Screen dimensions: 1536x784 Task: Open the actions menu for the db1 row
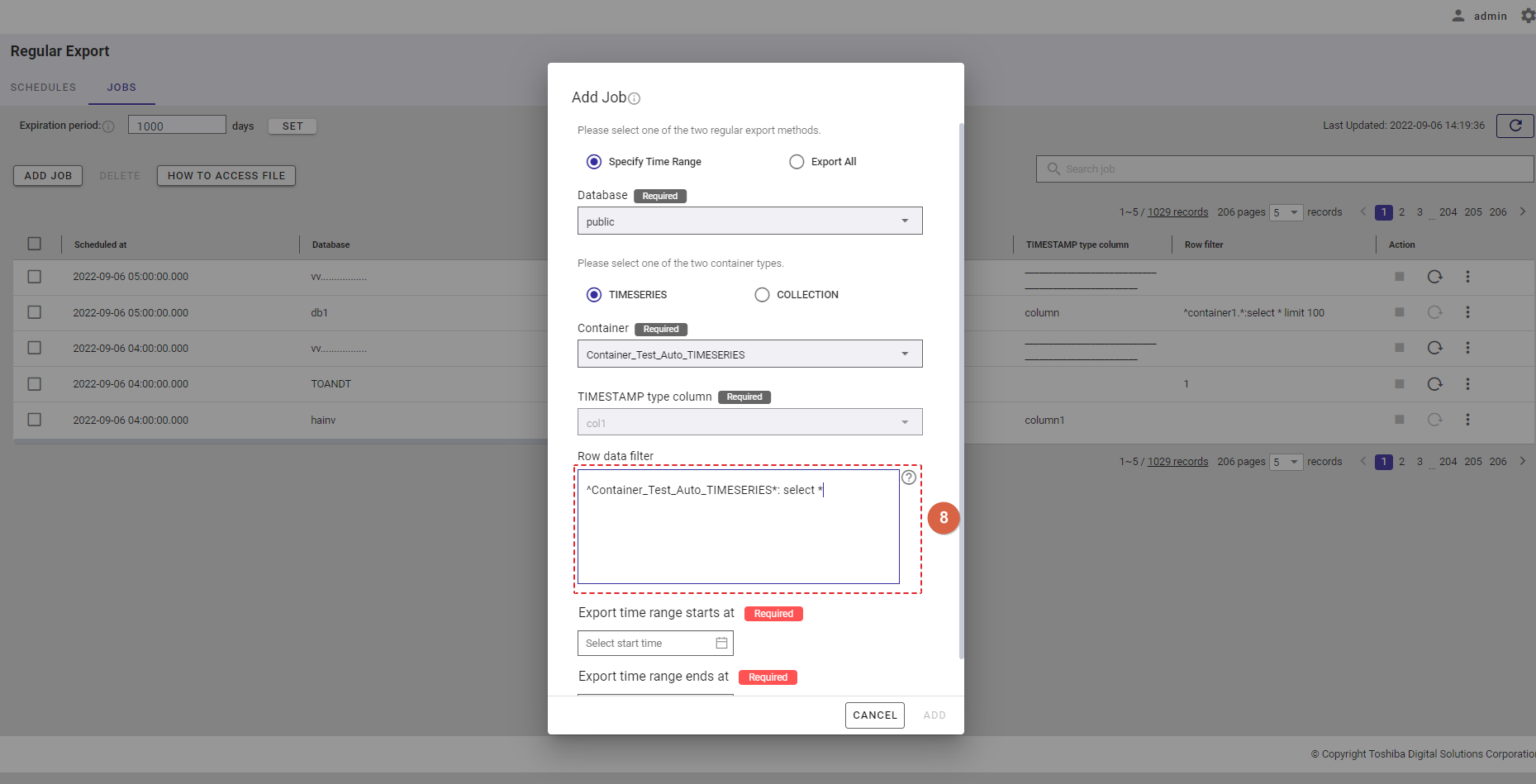click(1467, 312)
